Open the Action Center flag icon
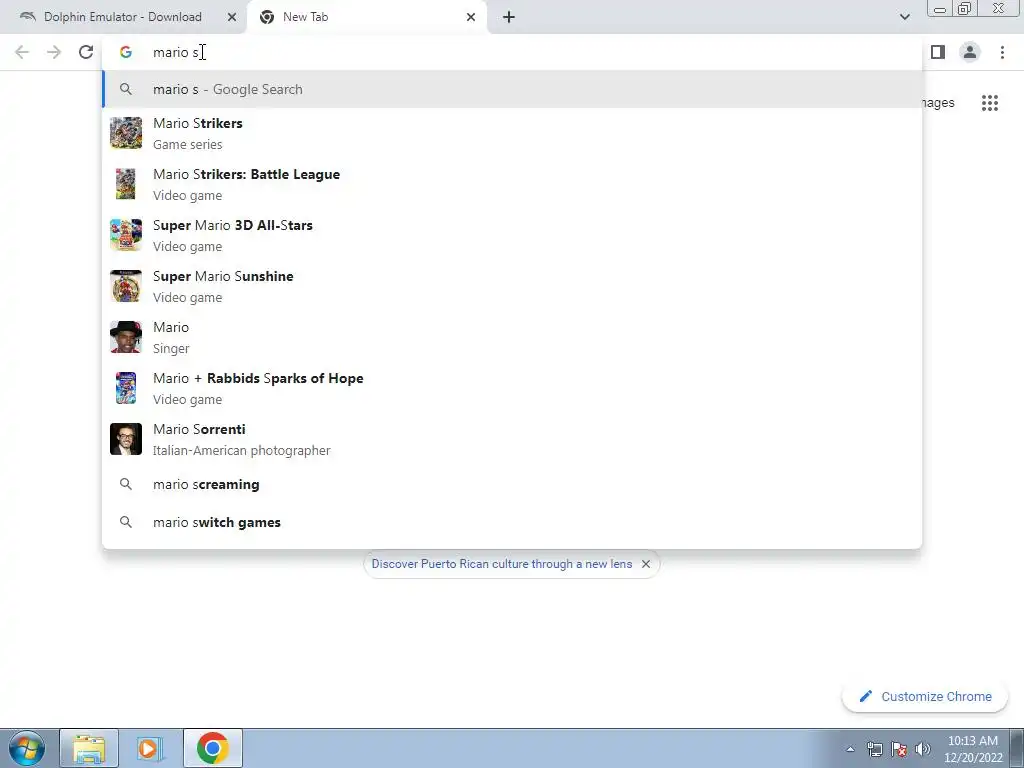This screenshot has width=1024, height=768. 899,749
